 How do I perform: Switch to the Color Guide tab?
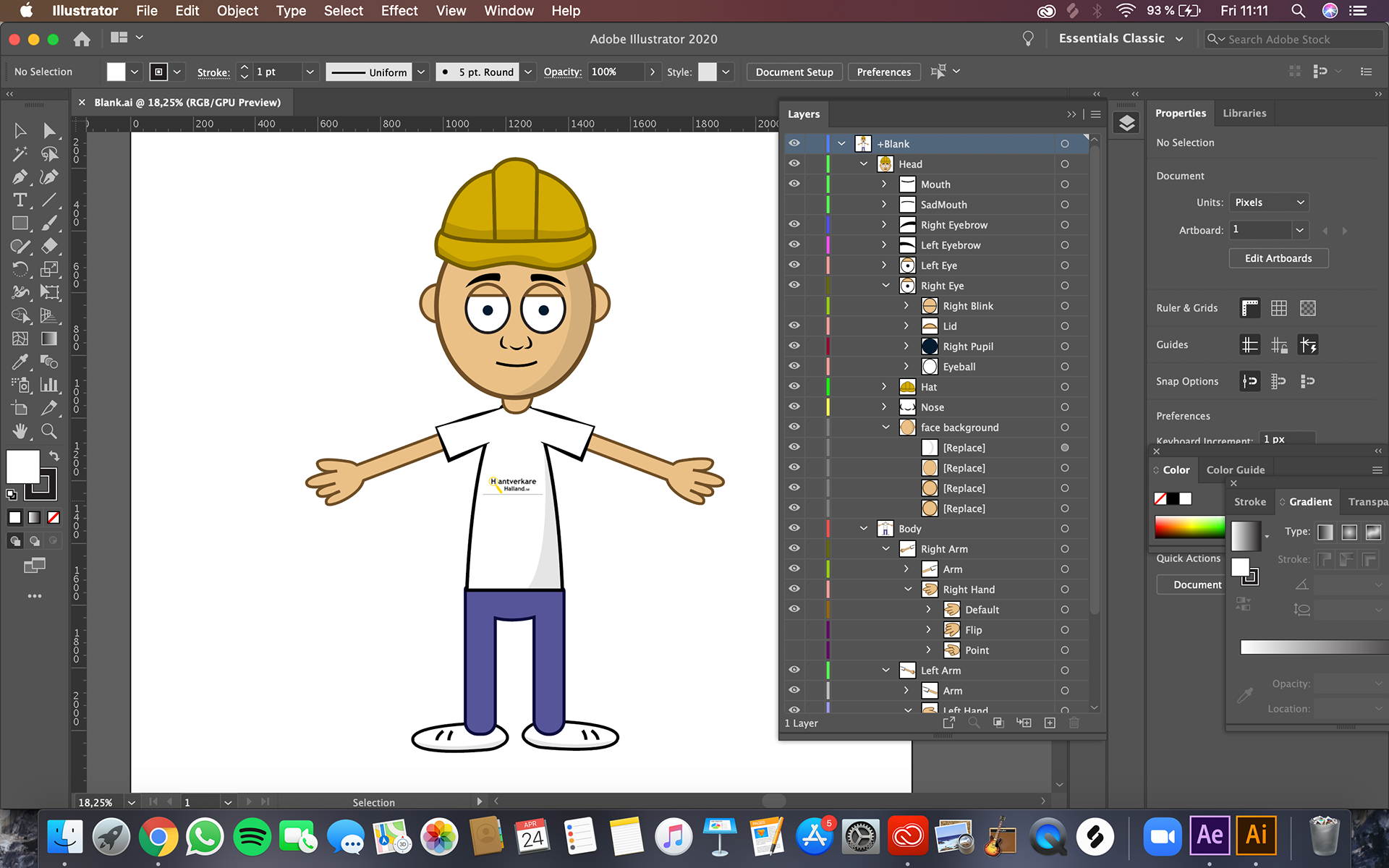point(1235,469)
